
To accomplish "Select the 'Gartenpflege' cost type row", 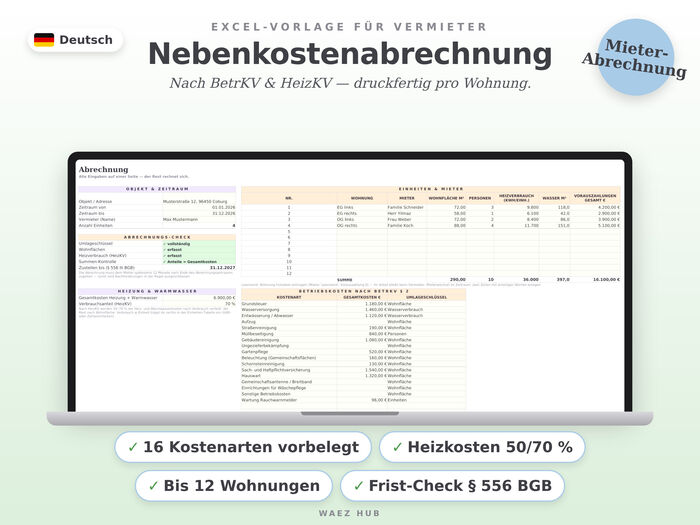I will tap(354, 352).
